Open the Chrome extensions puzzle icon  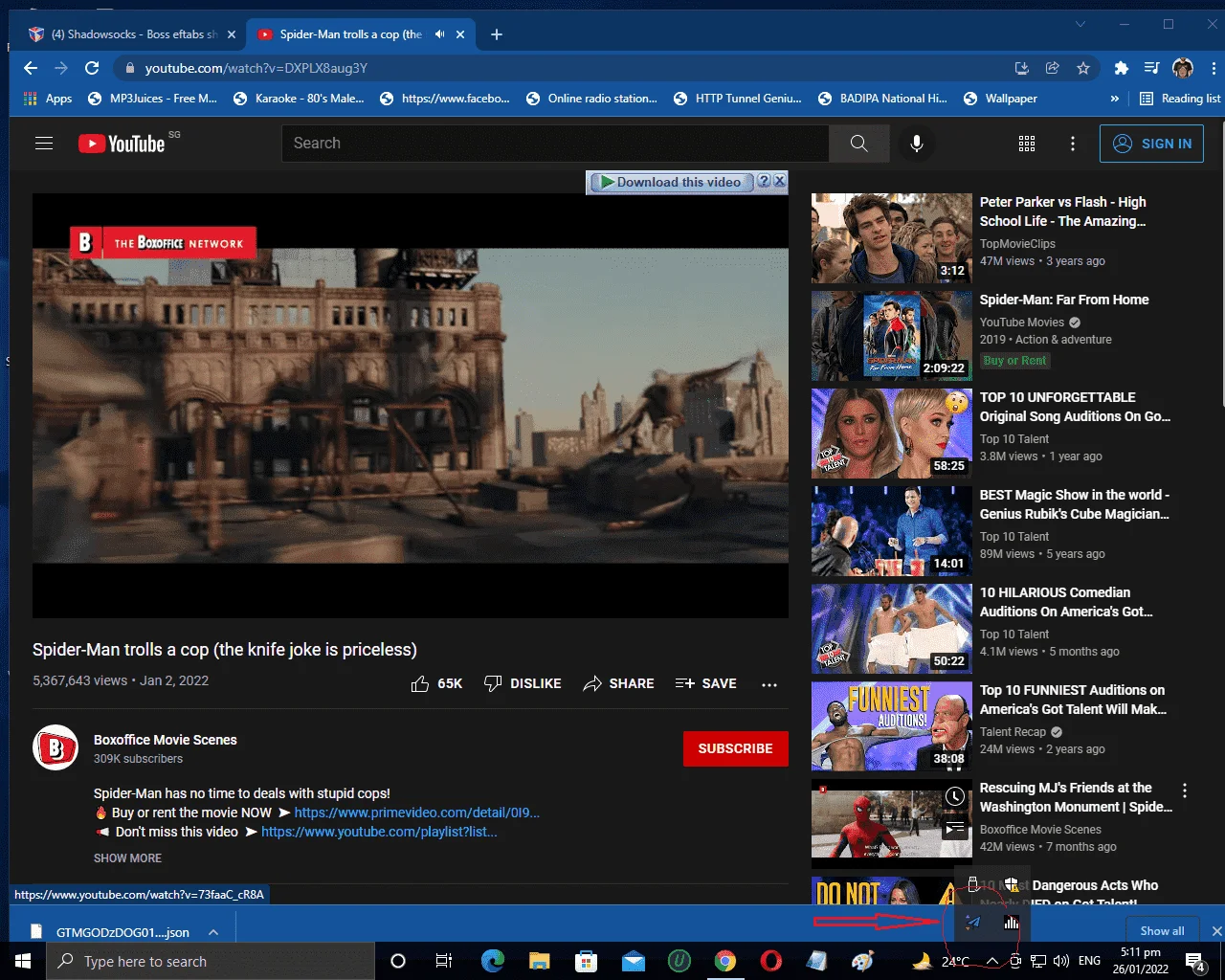point(1121,68)
